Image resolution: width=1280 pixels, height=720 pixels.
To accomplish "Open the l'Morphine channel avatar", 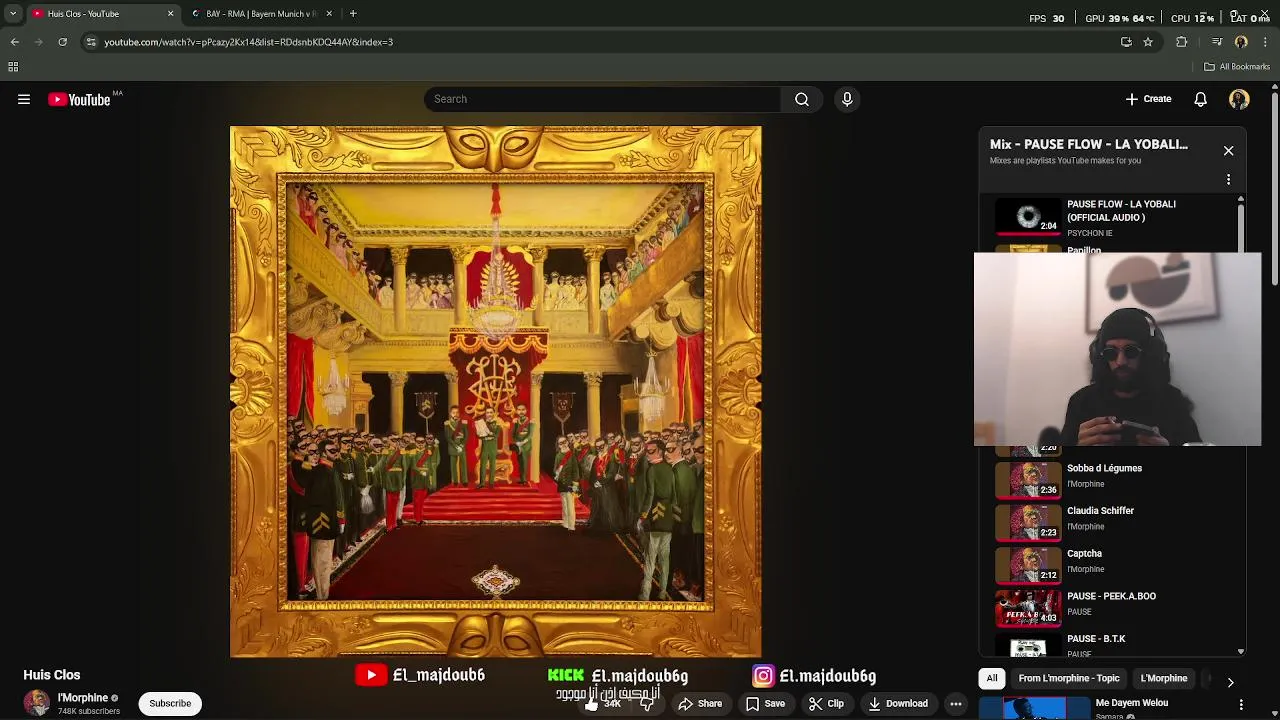I will [37, 703].
